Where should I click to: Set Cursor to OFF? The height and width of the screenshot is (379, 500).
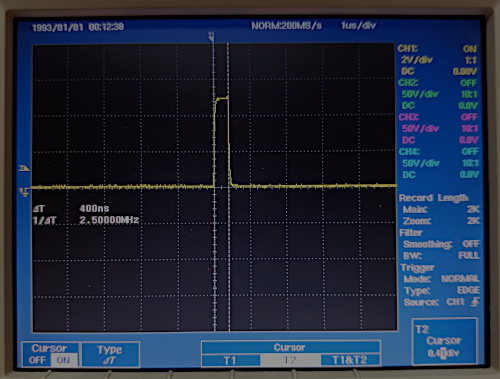pyautogui.click(x=37, y=360)
